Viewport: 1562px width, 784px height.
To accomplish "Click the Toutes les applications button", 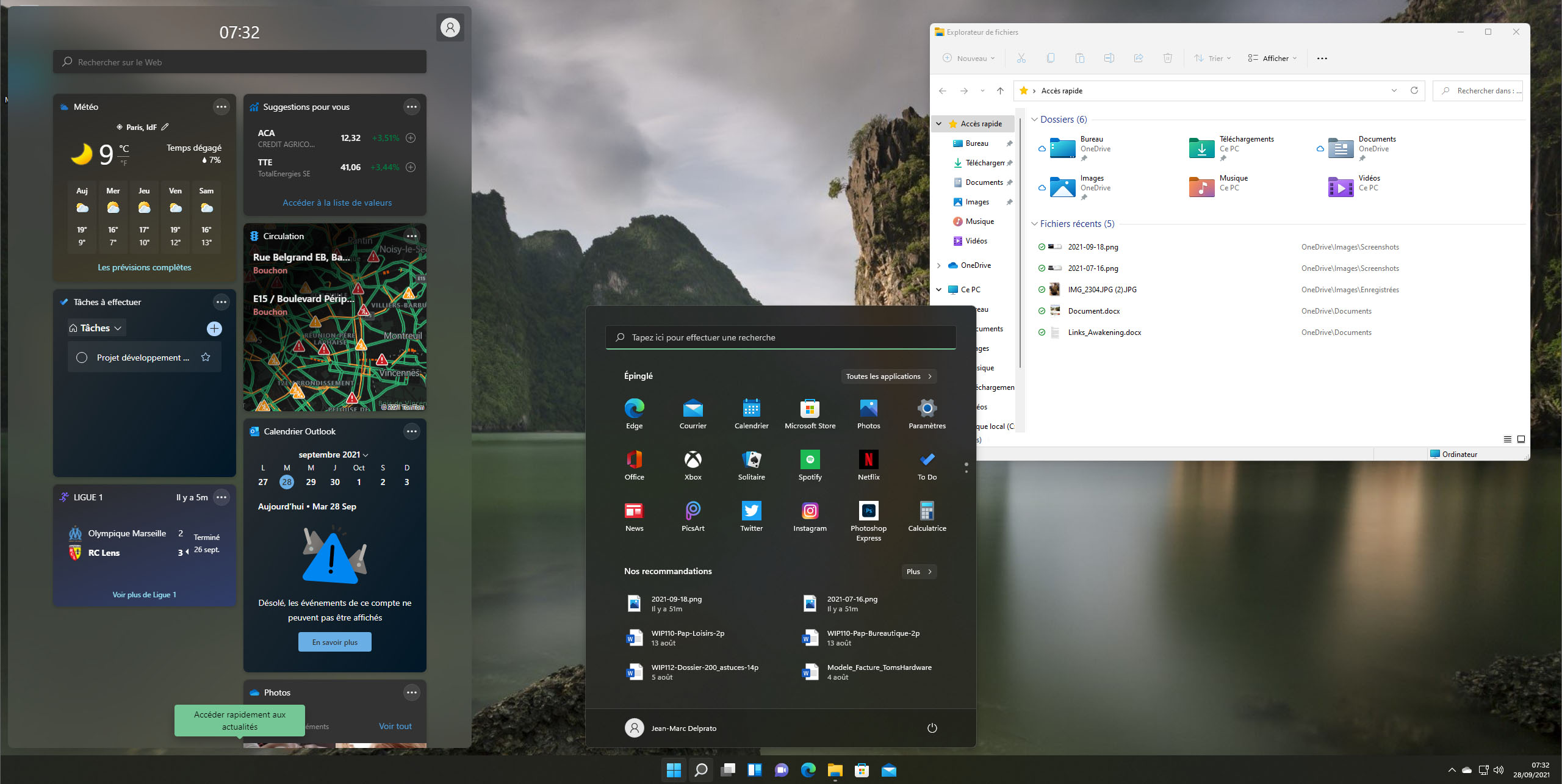I will 888,376.
